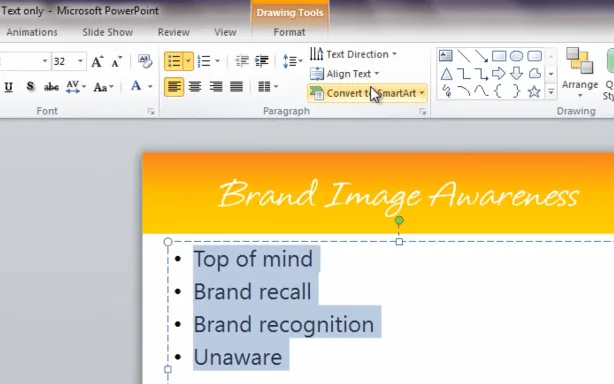Image resolution: width=614 pixels, height=384 pixels.
Task: Open Font dialog launcher
Action: 151,112
